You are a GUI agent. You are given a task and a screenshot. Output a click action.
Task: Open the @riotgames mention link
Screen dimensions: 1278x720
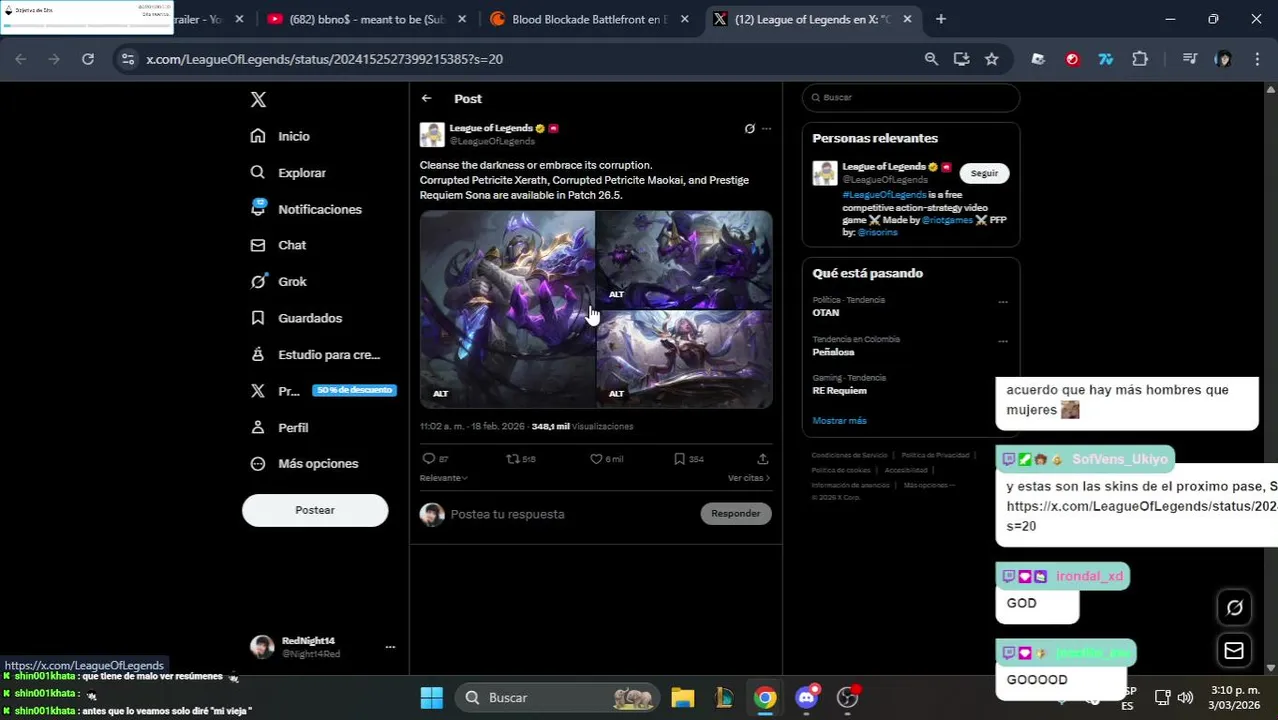coord(947,220)
